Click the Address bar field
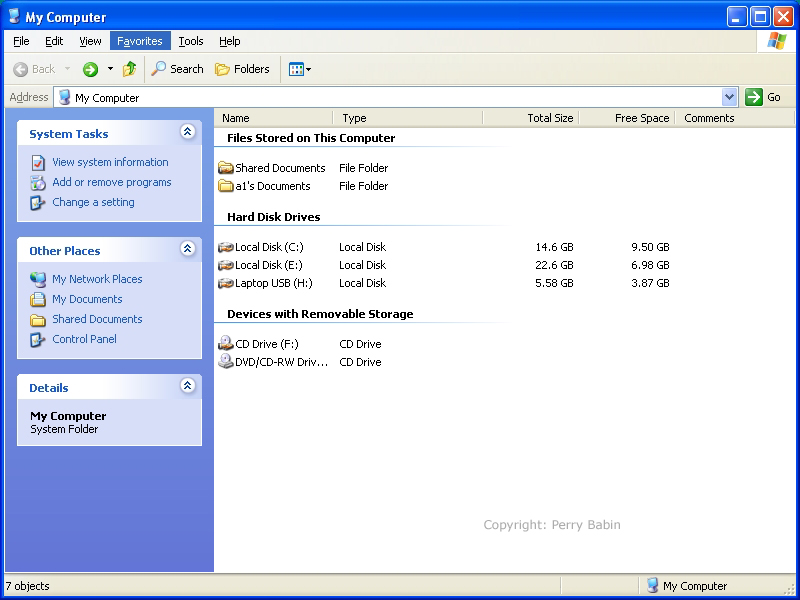 [x=395, y=97]
